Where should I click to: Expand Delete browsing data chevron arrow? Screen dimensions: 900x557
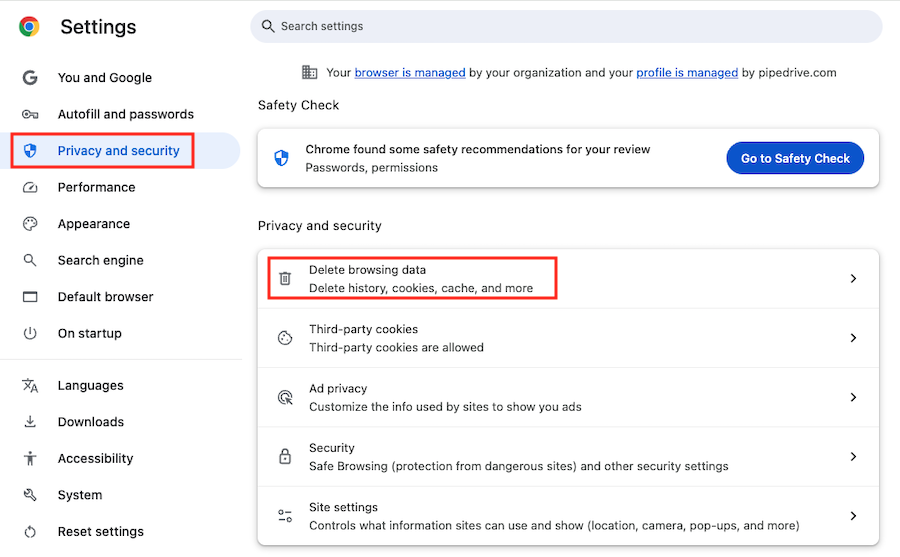(x=853, y=278)
